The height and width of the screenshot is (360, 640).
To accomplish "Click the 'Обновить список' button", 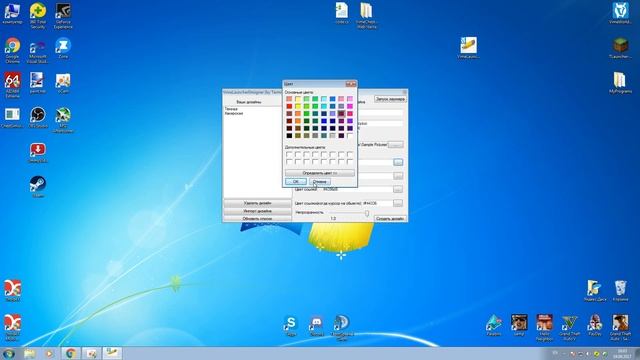I will (257, 218).
